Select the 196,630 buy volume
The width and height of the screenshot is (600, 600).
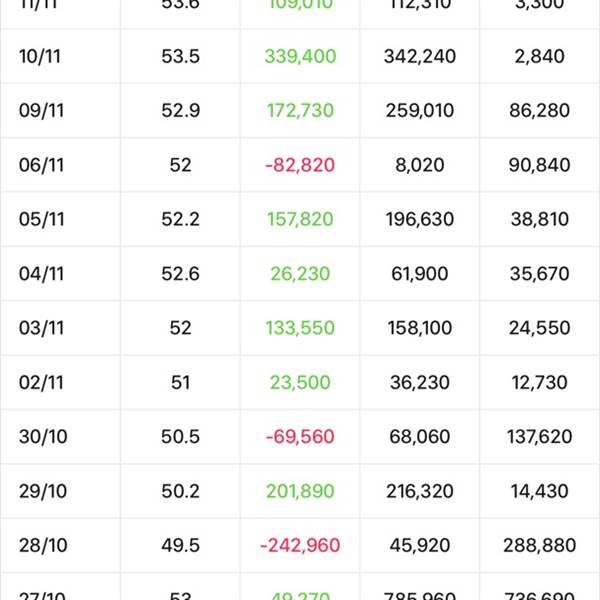(420, 219)
